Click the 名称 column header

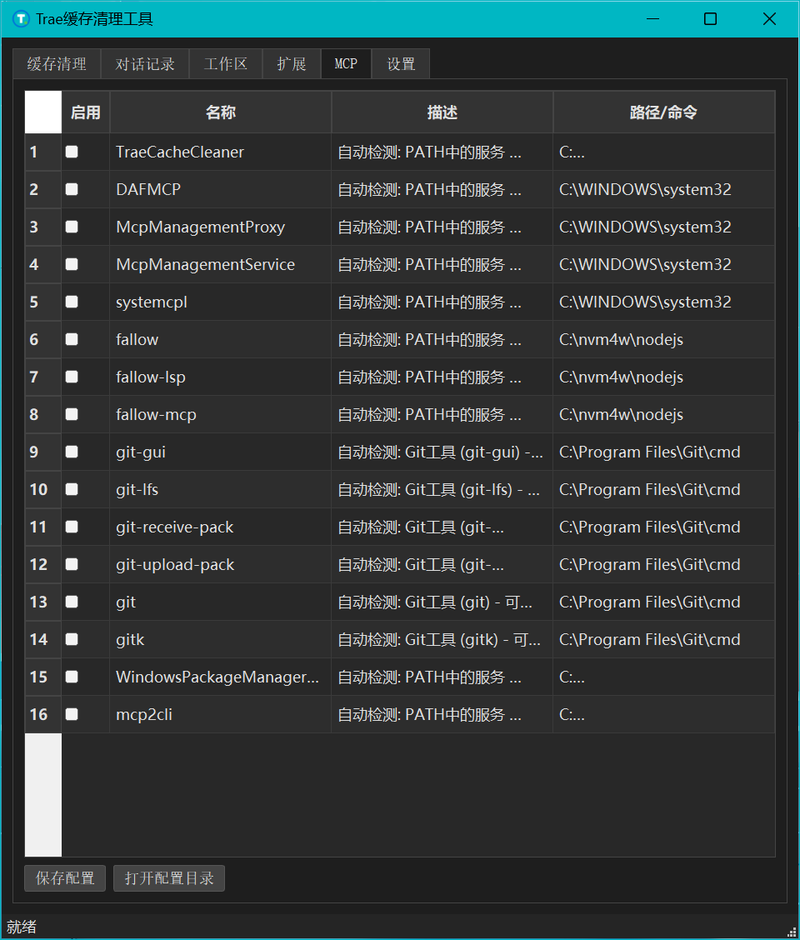[221, 112]
